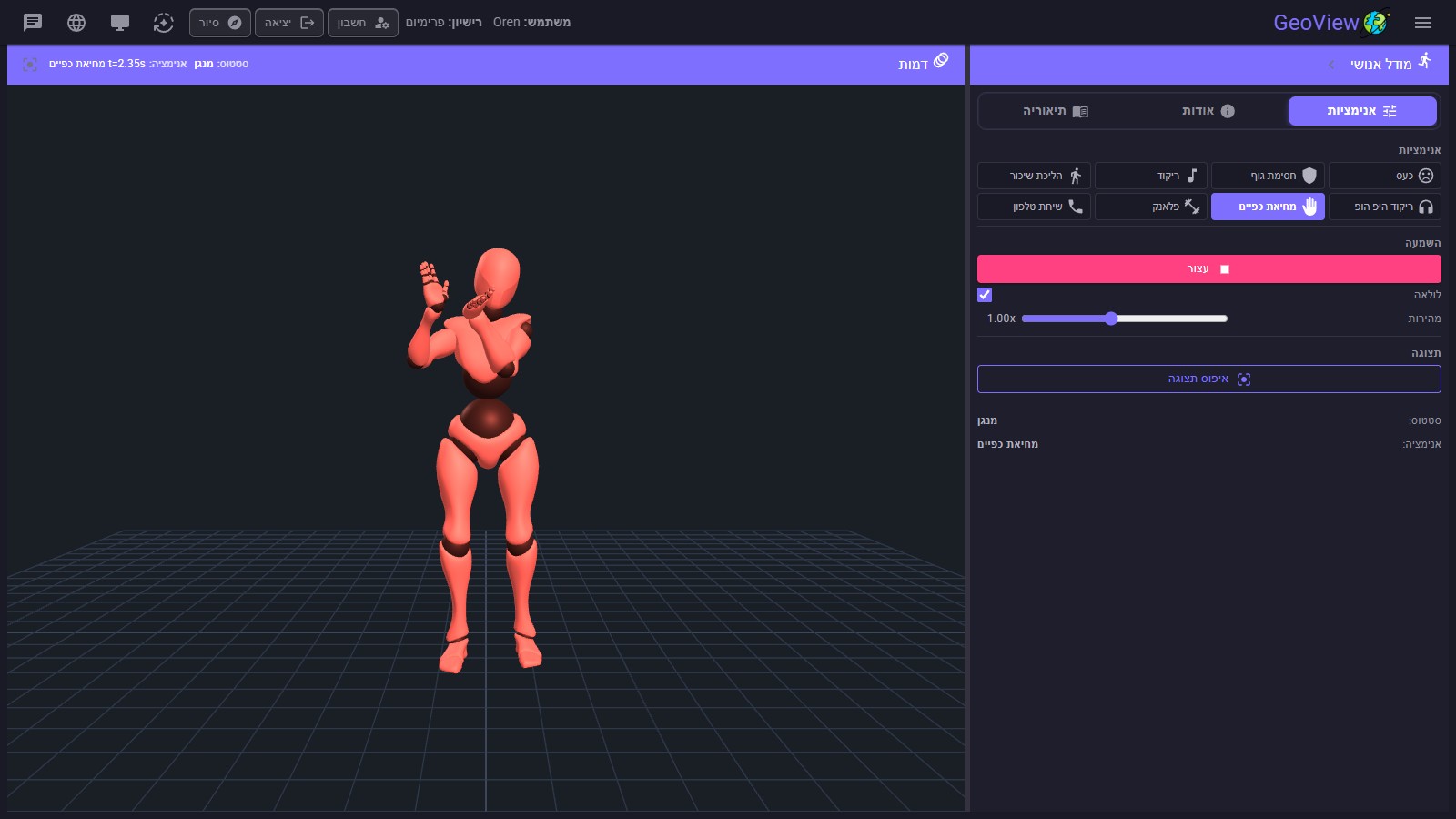Click the circular sparkle refresh icon
The height and width of the screenshot is (819, 1456).
coord(163,23)
